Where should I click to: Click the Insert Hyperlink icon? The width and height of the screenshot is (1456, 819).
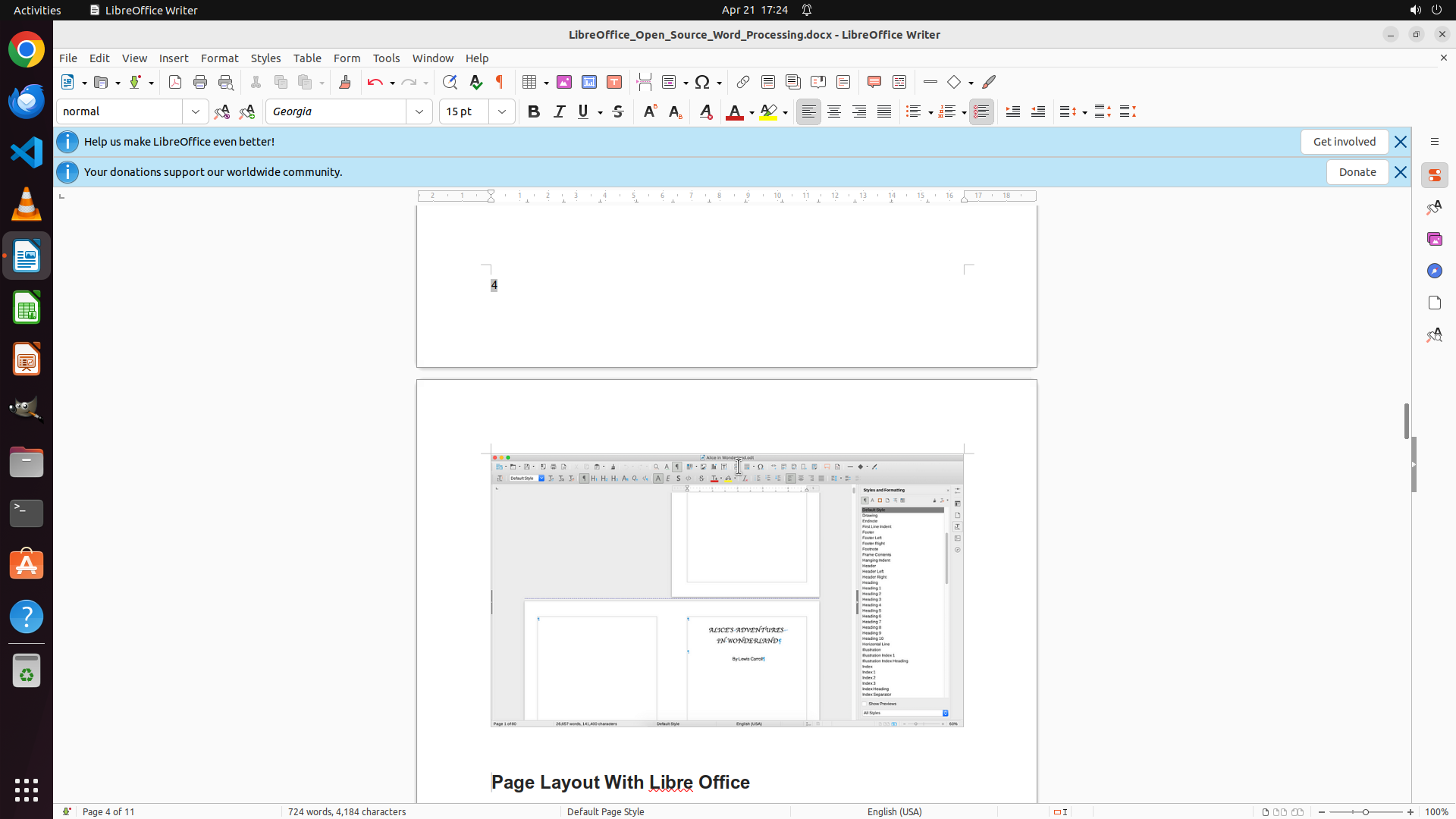click(743, 82)
